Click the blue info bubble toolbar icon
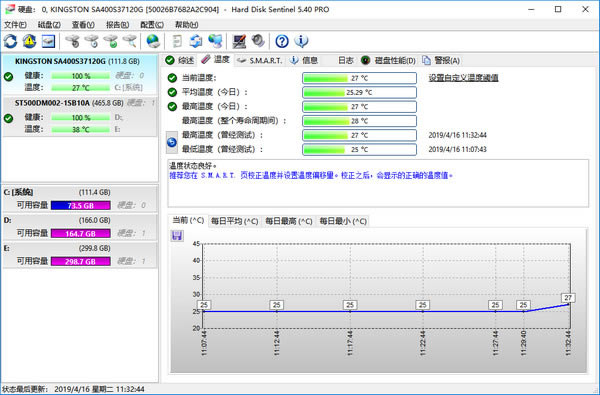This screenshot has width=600, height=395. click(302, 41)
